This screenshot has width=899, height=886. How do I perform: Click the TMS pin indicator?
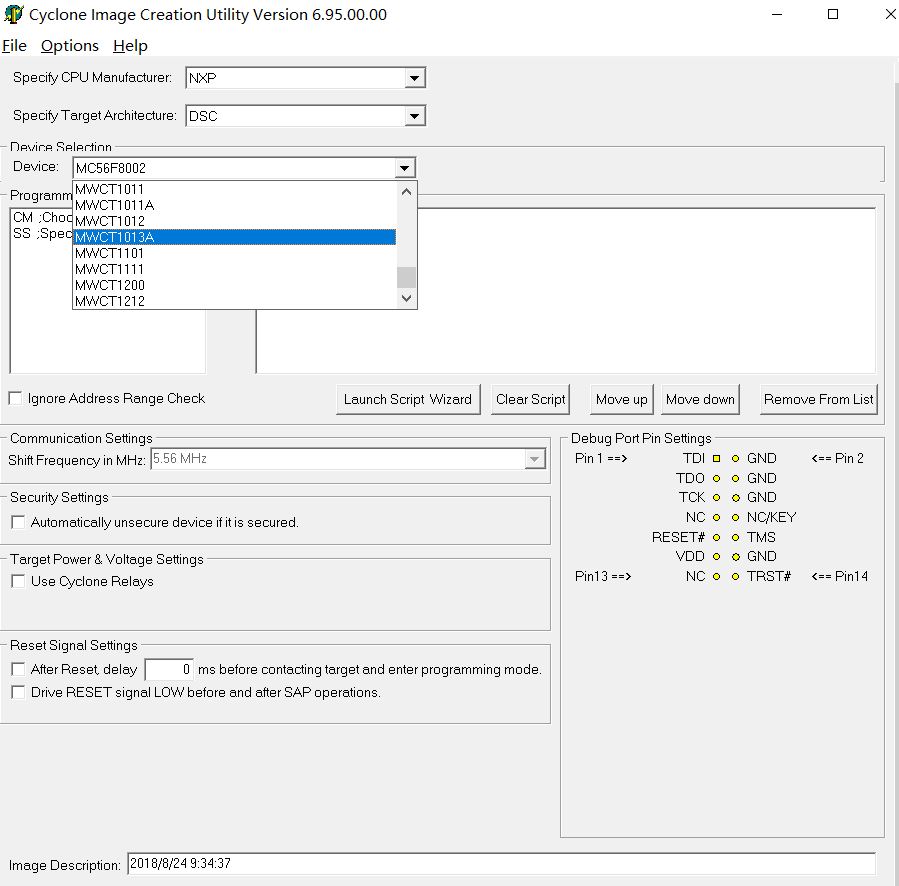click(x=736, y=537)
